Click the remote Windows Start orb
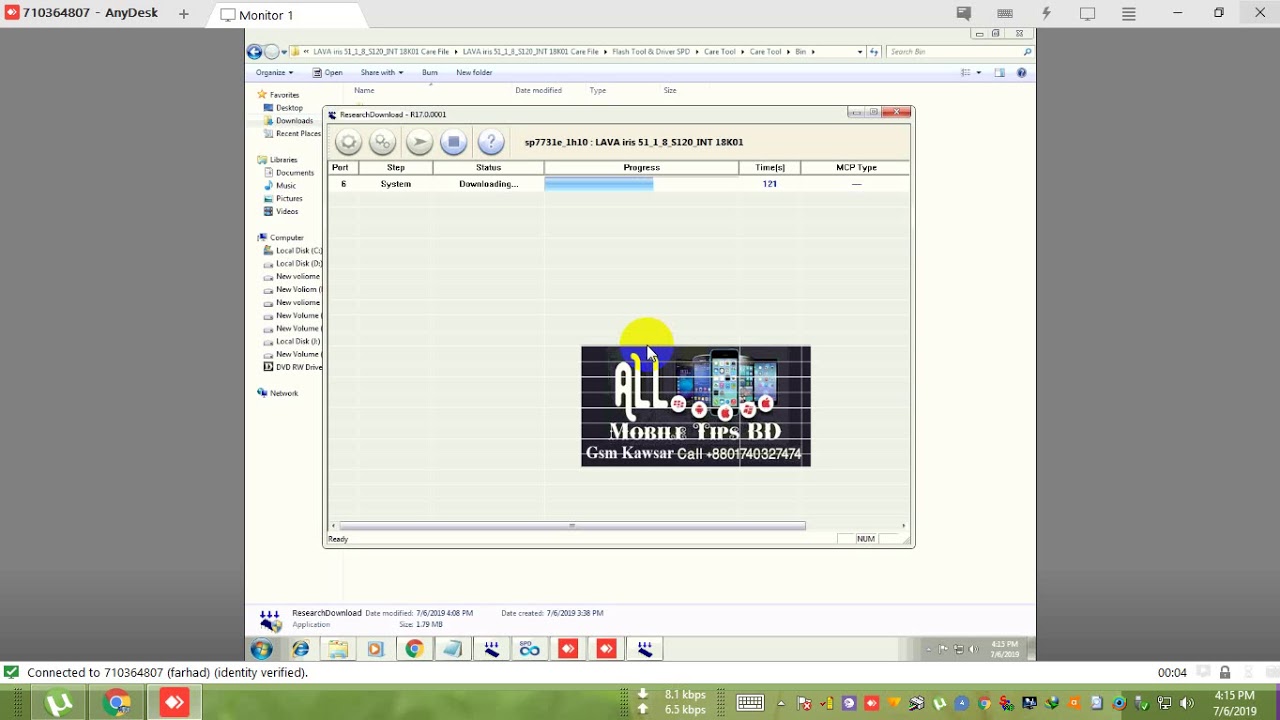 click(262, 649)
